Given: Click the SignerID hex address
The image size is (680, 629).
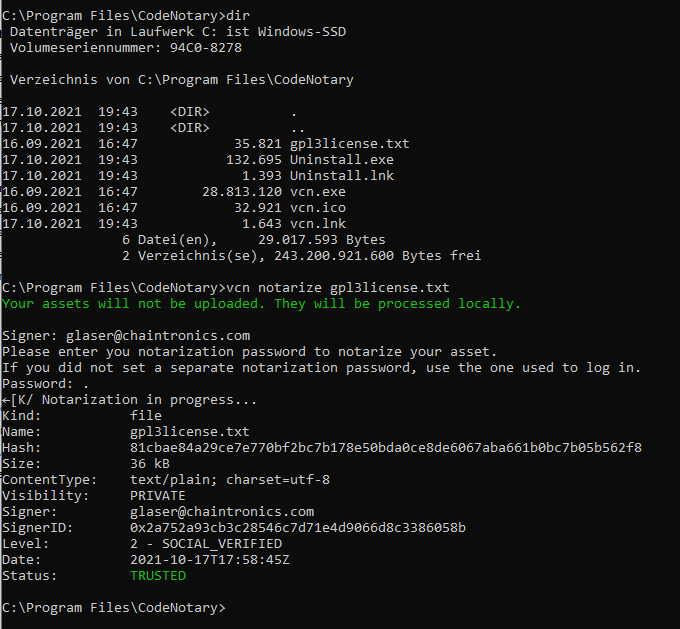Looking at the screenshot, I should pyautogui.click(x=298, y=527).
